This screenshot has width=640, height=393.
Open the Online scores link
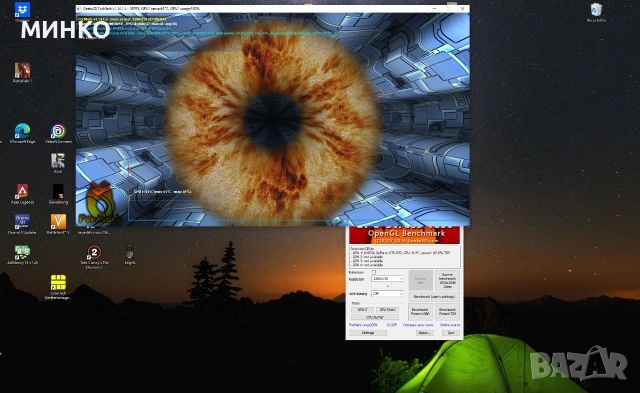[x=450, y=325]
